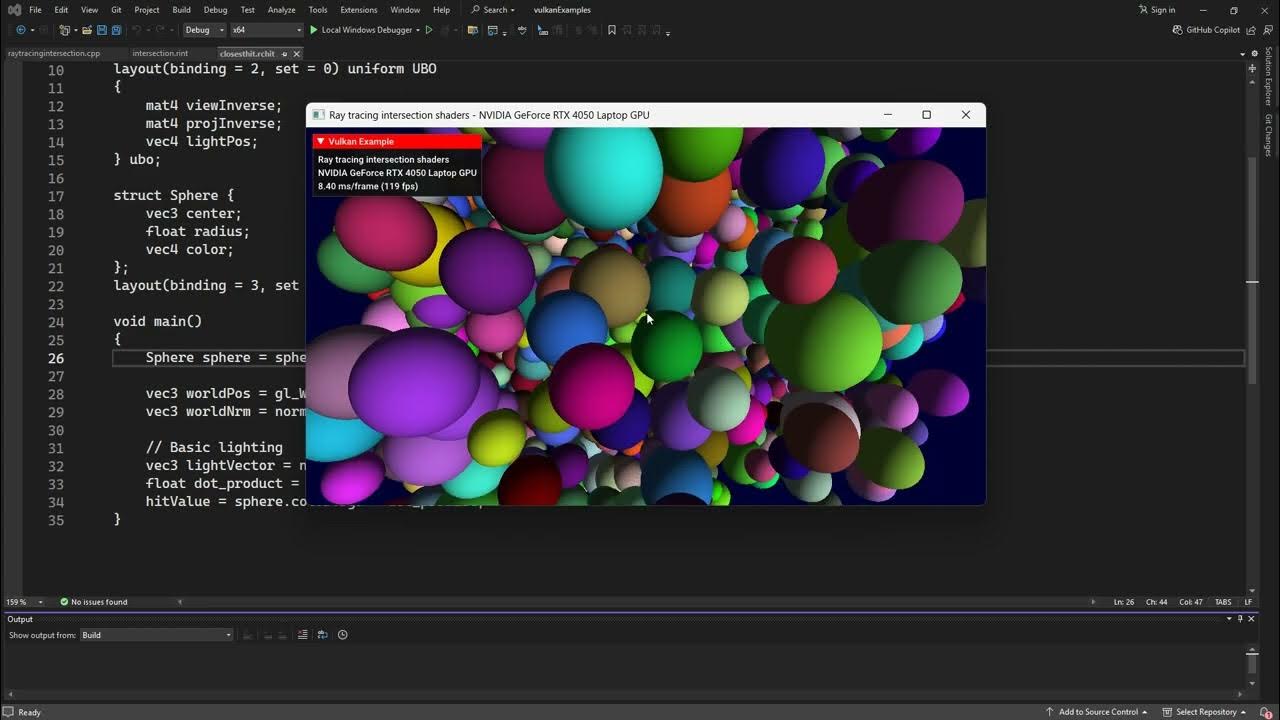Click the '// Basic lighting' comment
Screen dimensions: 1280x720
(214, 447)
